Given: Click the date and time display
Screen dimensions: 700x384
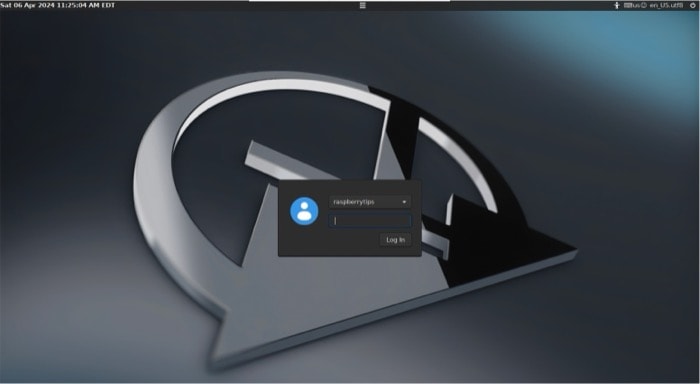Looking at the screenshot, I should [58, 5].
